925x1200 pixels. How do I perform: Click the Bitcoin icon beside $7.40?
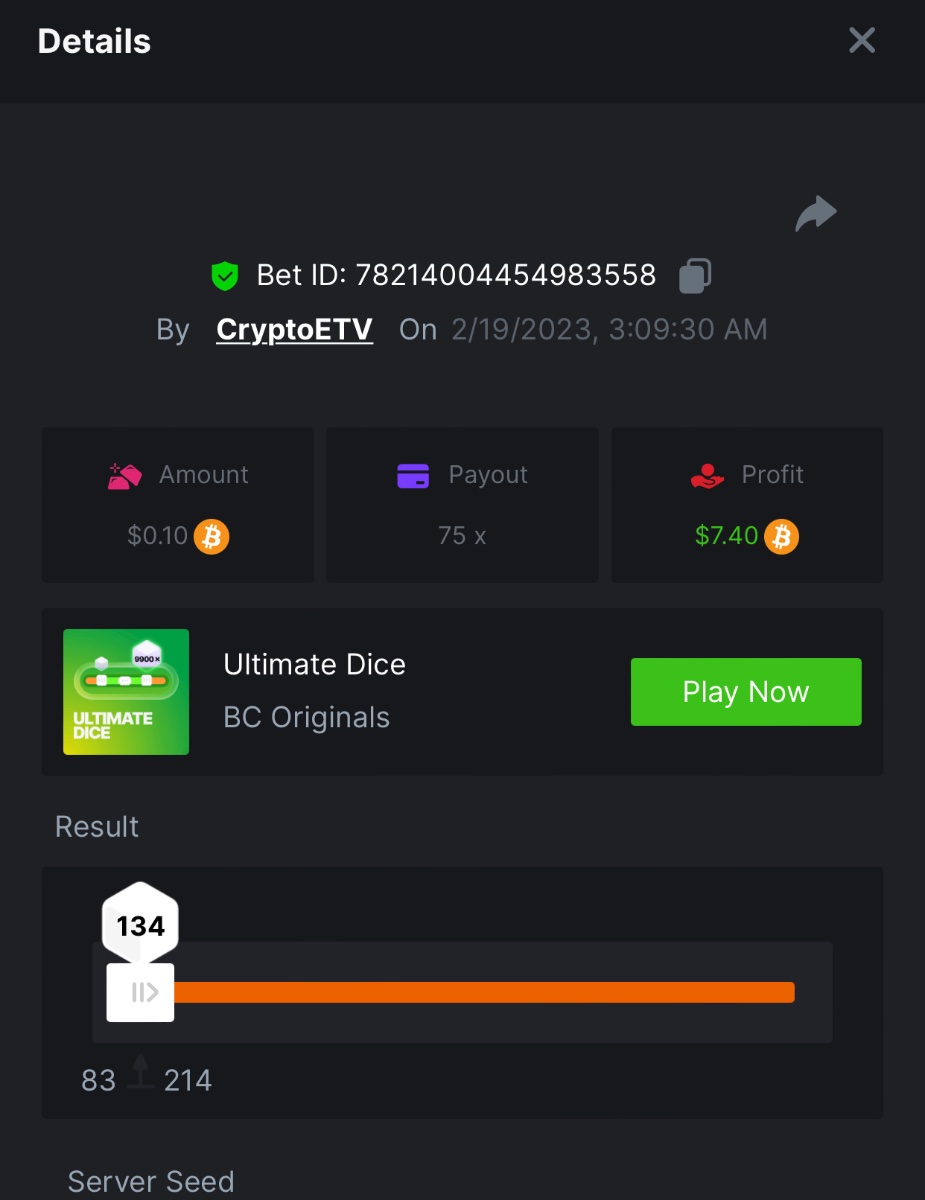click(781, 537)
